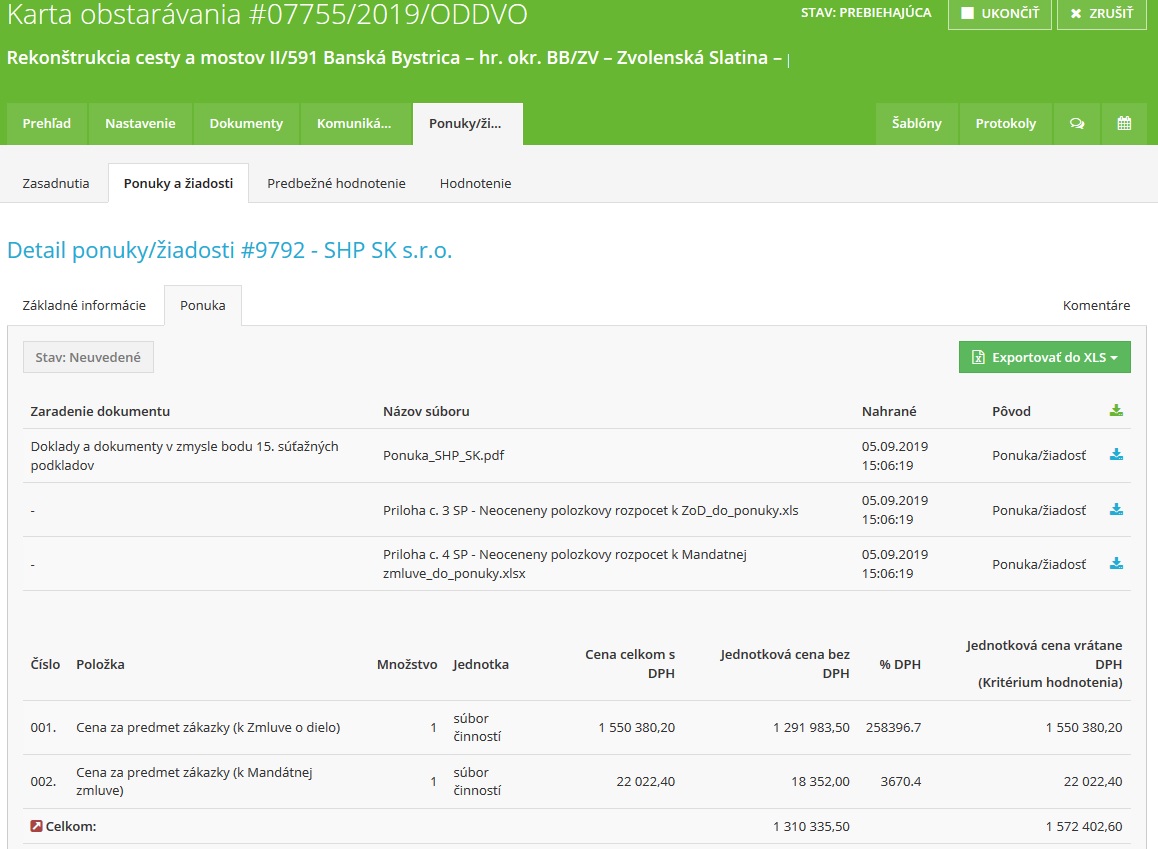Expand Exportovať do XLS dropdown

click(x=1044, y=357)
